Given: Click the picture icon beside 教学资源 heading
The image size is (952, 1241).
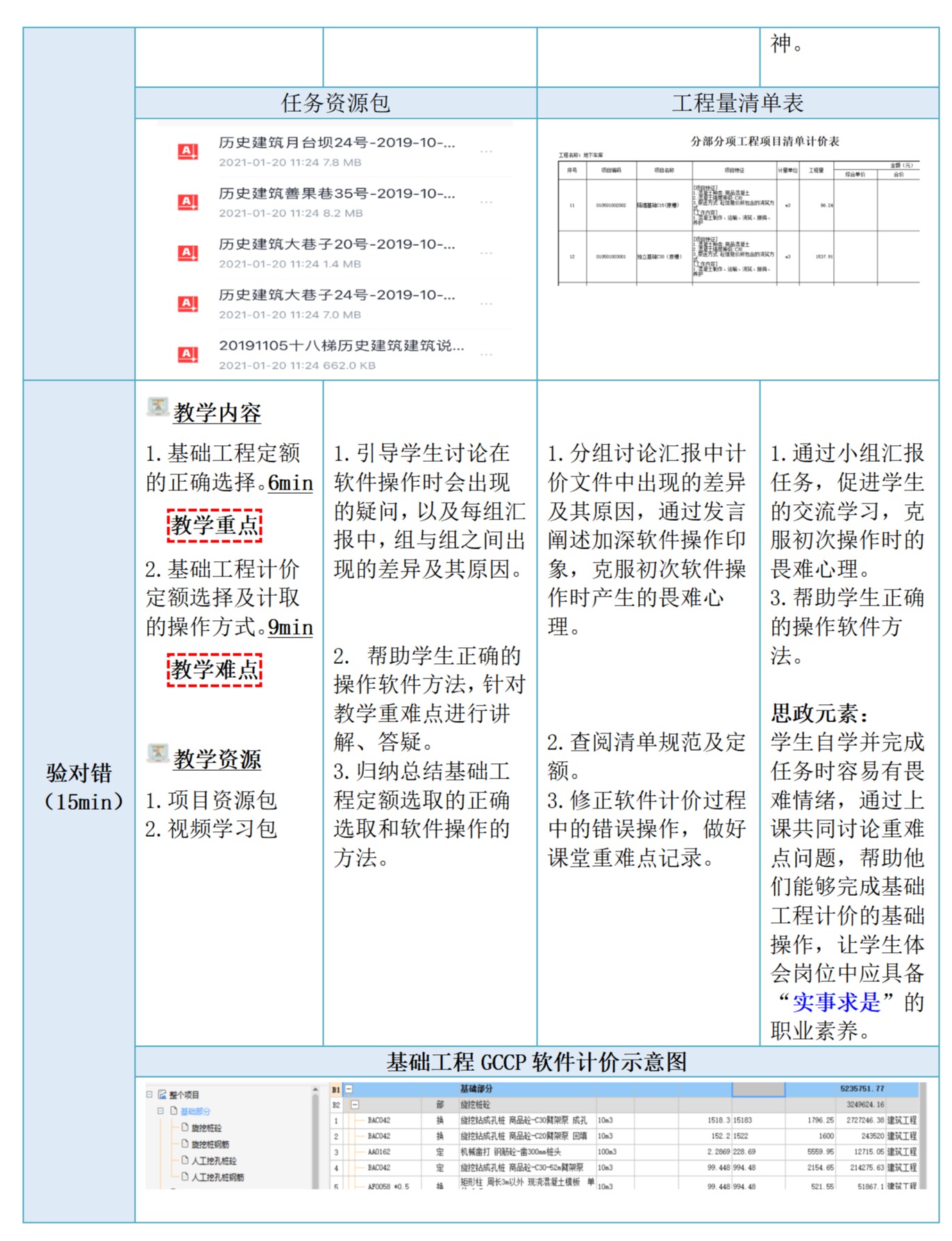Looking at the screenshot, I should click(x=158, y=753).
